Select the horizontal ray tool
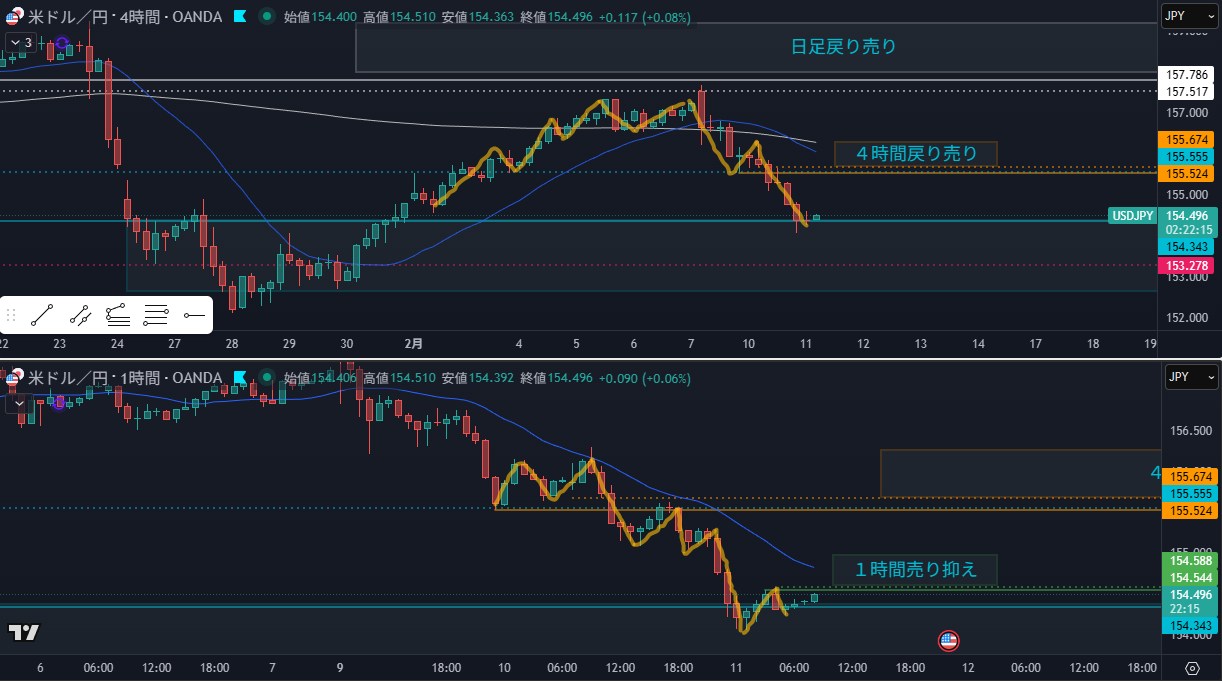Image resolution: width=1222 pixels, height=681 pixels. pyautogui.click(x=194, y=317)
